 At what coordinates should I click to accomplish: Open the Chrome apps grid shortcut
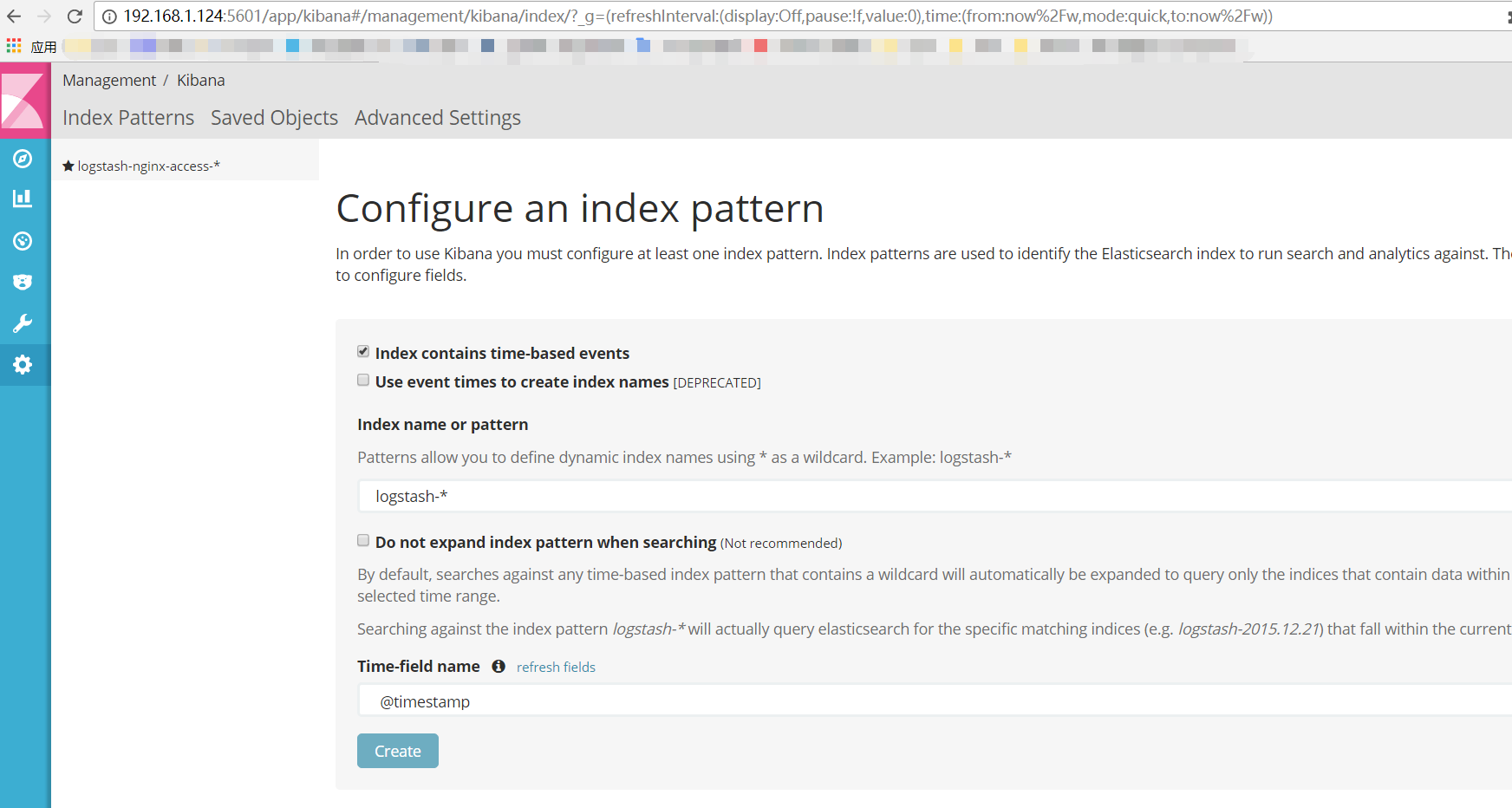[x=14, y=46]
